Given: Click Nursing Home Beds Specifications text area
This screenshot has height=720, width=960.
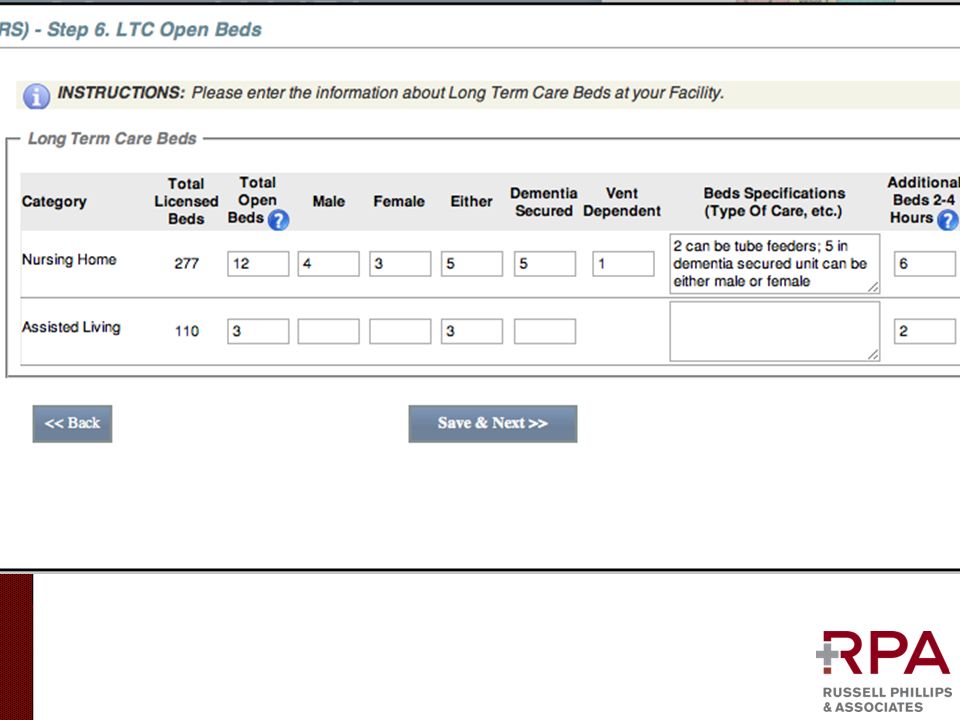Looking at the screenshot, I should coord(775,264).
